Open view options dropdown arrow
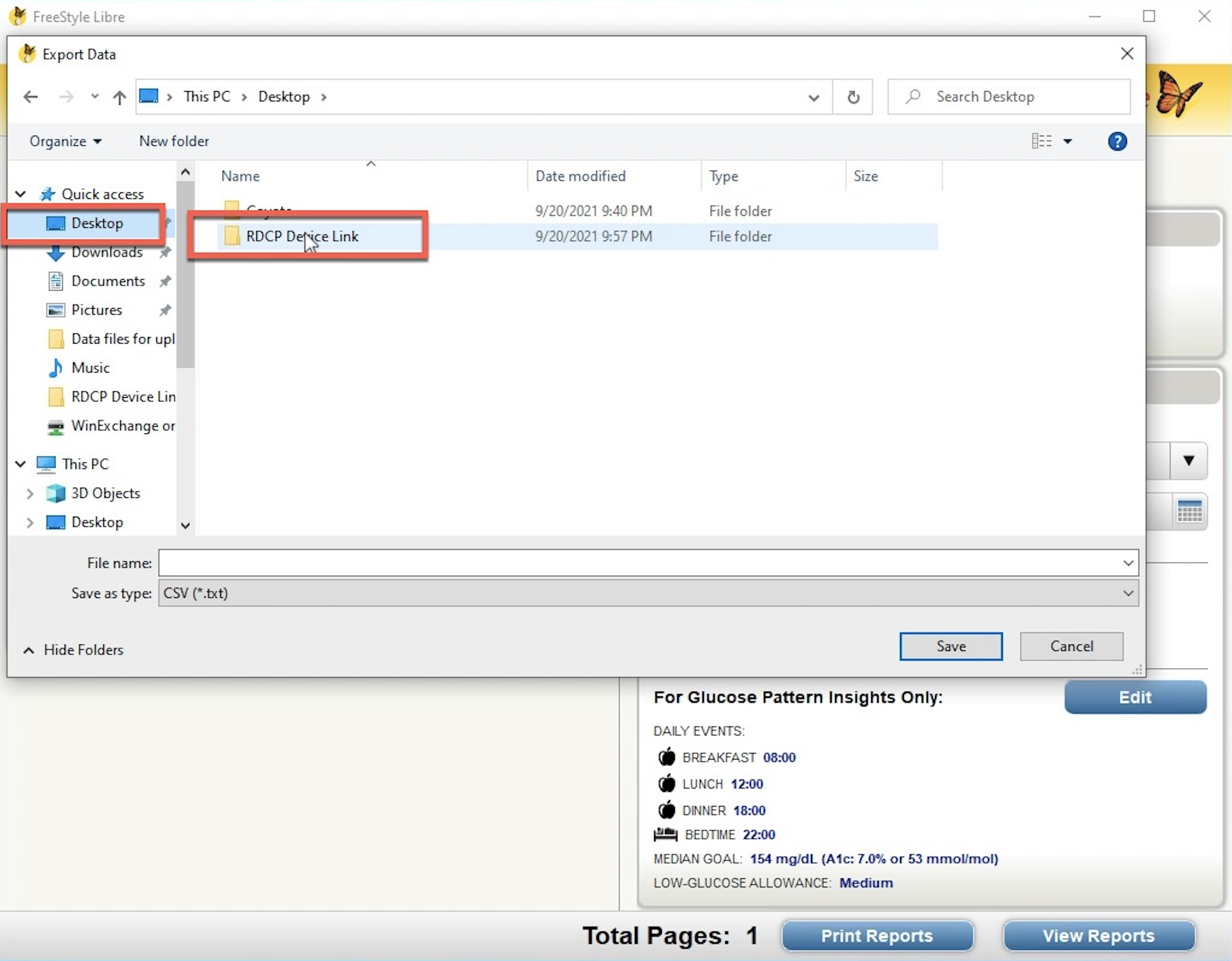This screenshot has width=1232, height=961. 1067,141
